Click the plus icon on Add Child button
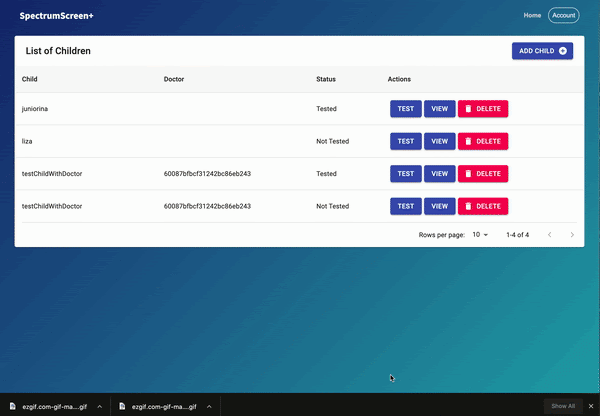The height and width of the screenshot is (416, 600). [562, 51]
